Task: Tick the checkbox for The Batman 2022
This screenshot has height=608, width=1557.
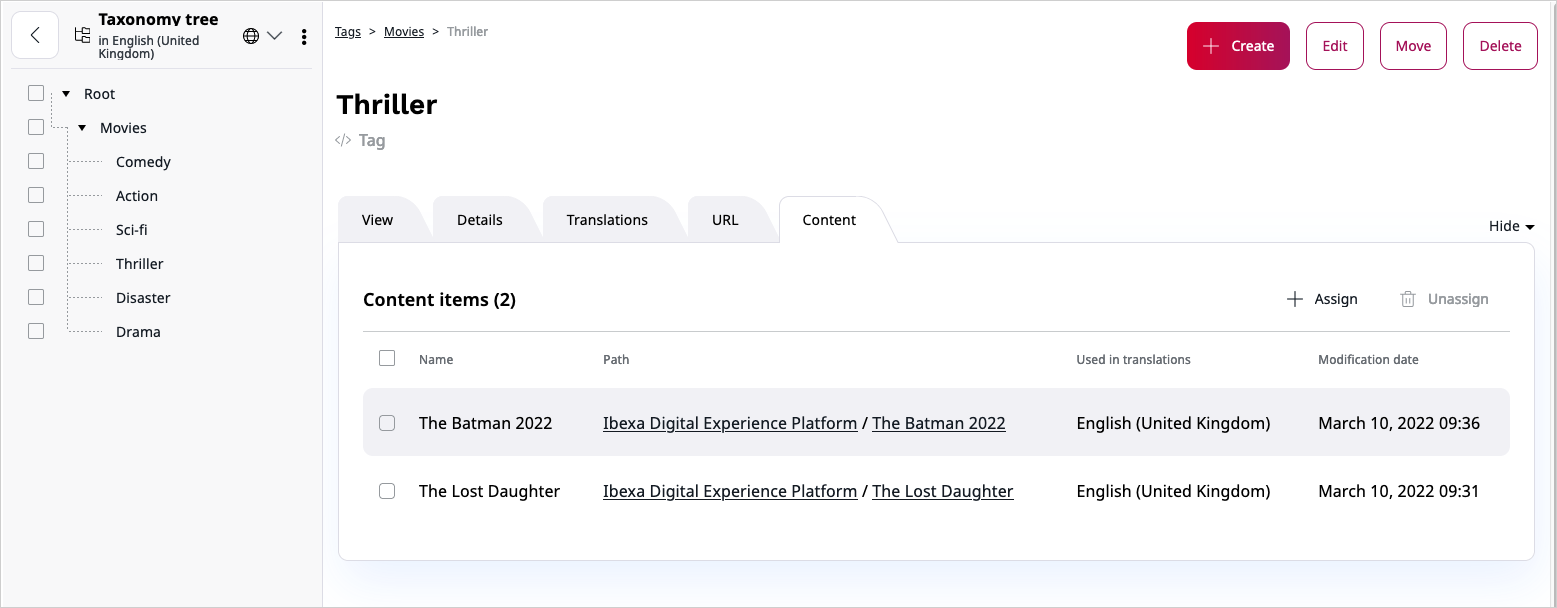Action: [387, 423]
